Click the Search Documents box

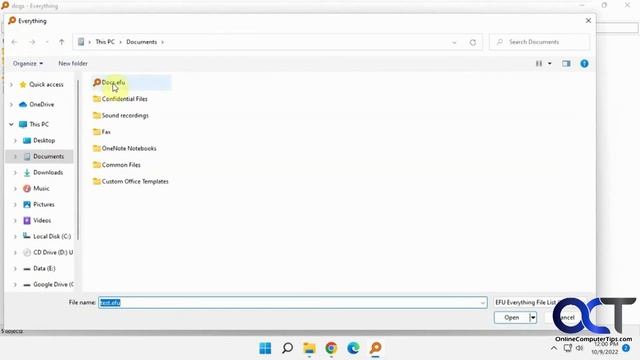(540, 42)
